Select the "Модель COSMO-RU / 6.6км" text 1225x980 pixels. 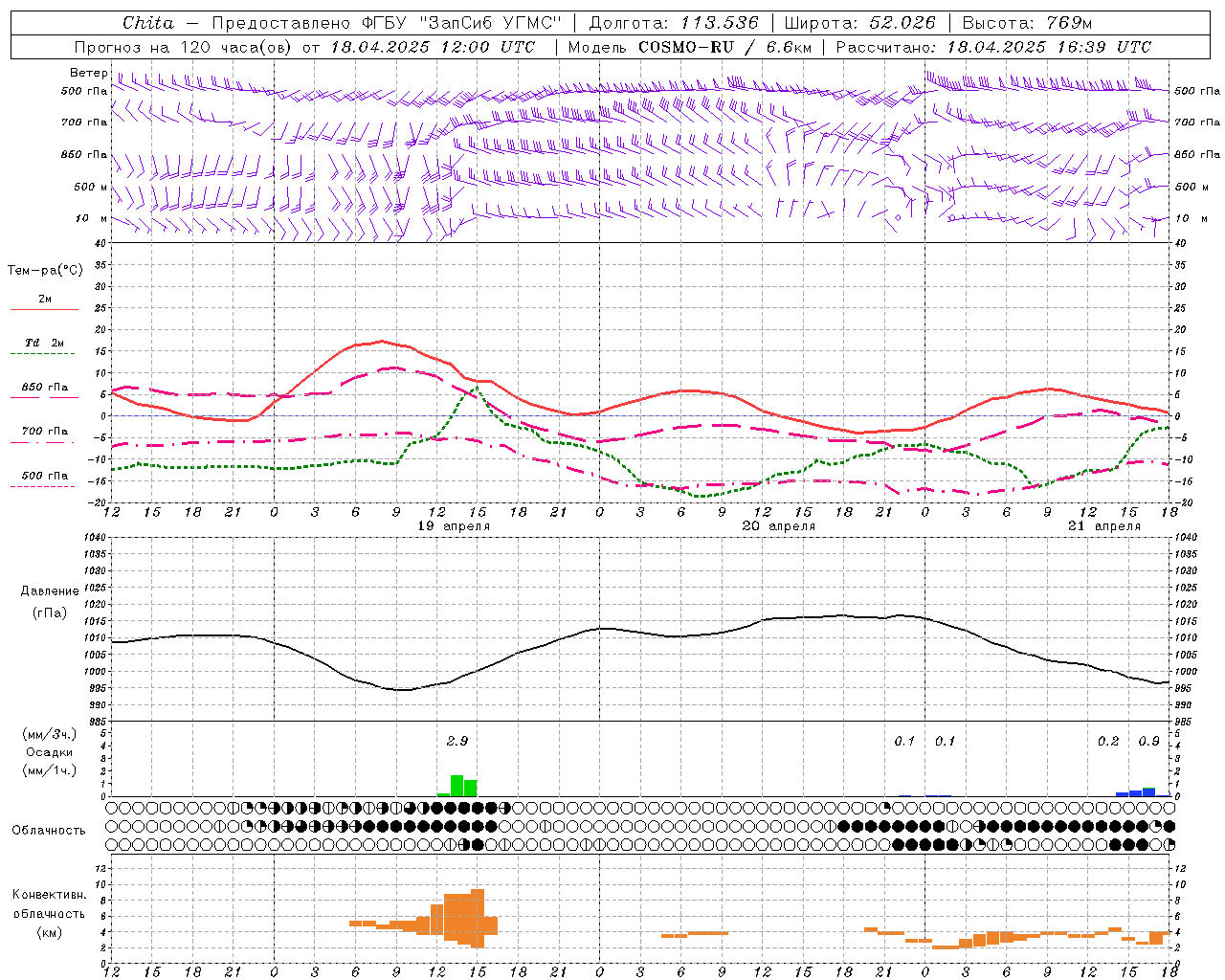coord(690,47)
